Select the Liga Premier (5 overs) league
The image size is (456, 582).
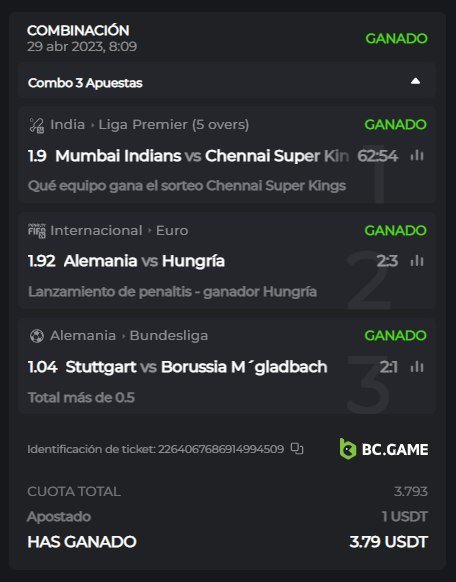pos(173,125)
